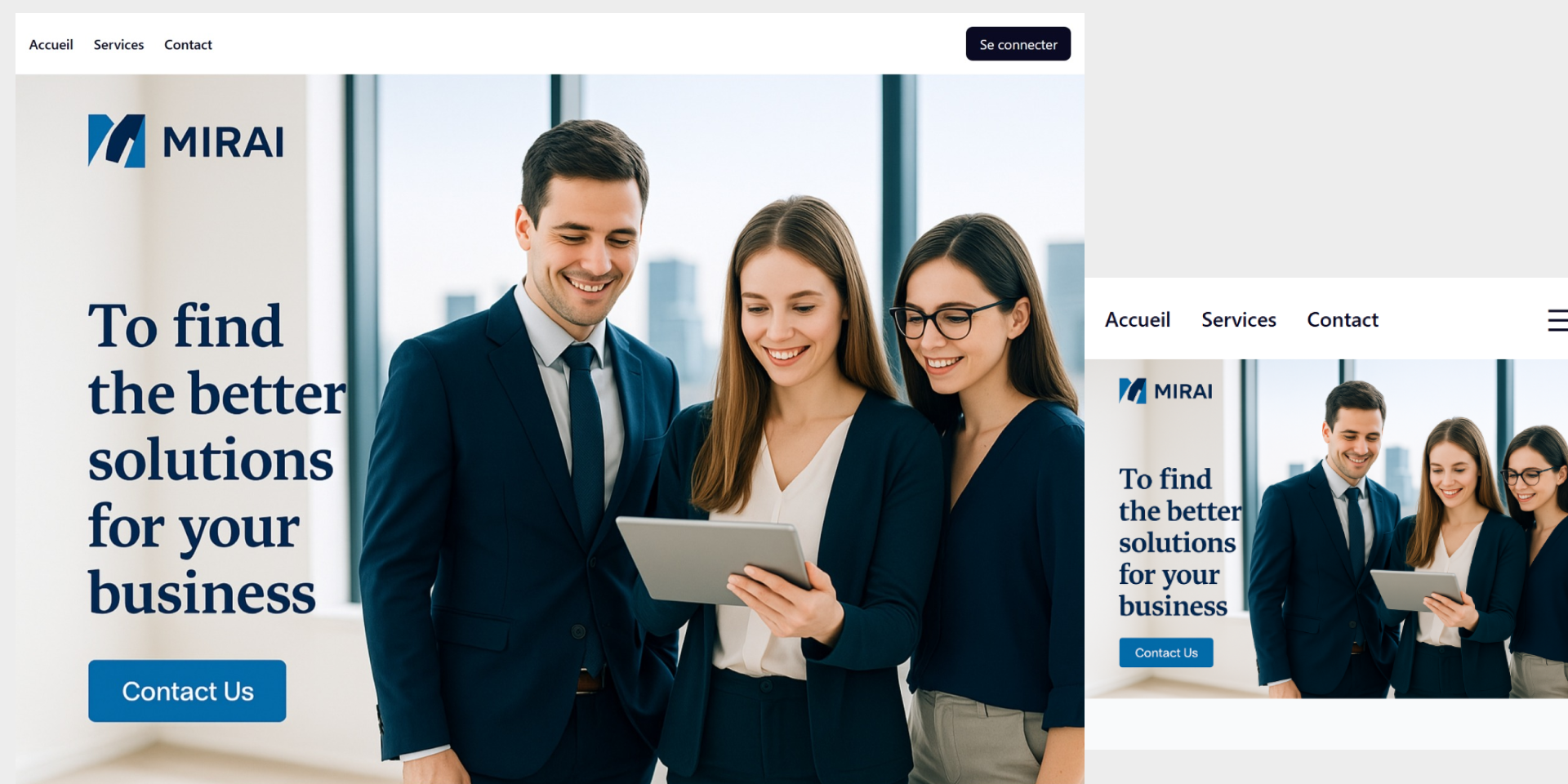Open Services in the large desktop navigation
1568x784 pixels.
point(118,45)
